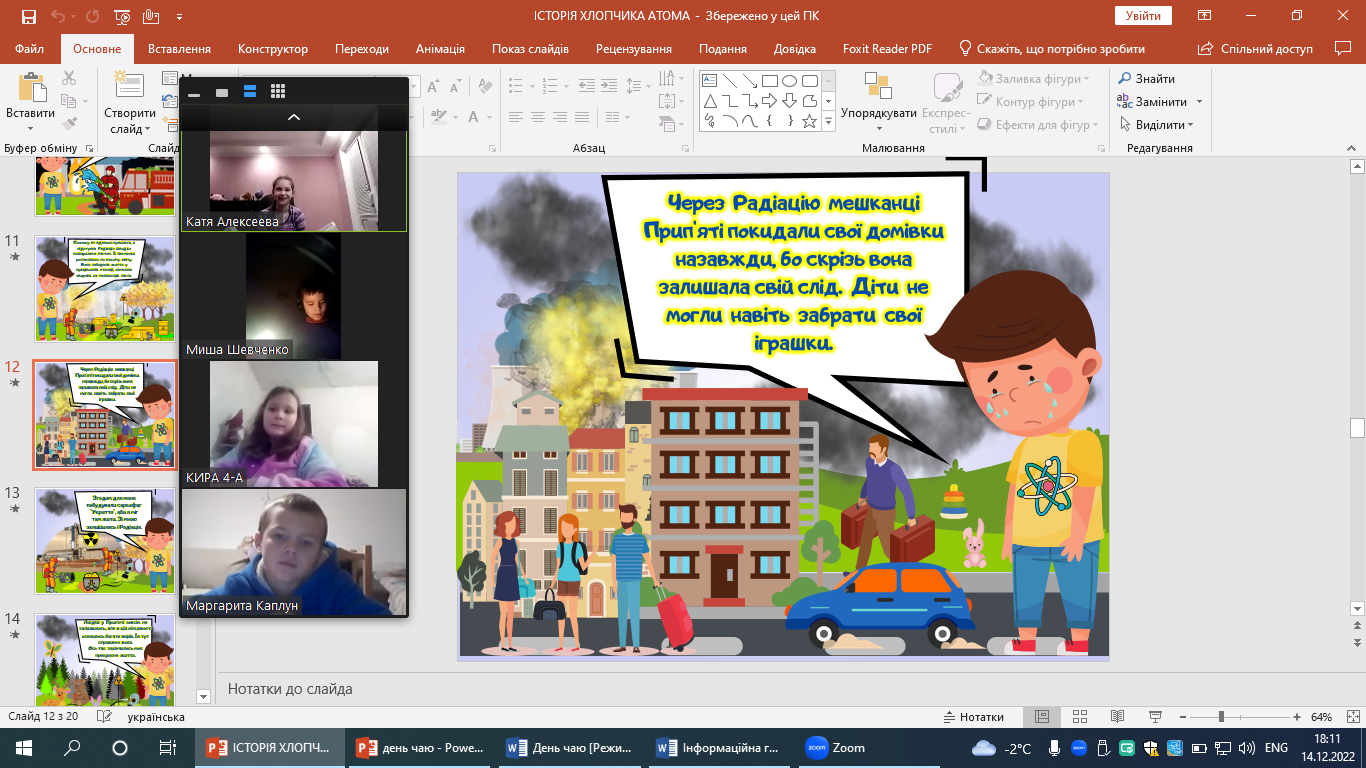Click spell check icon in status bar

pos(103,717)
